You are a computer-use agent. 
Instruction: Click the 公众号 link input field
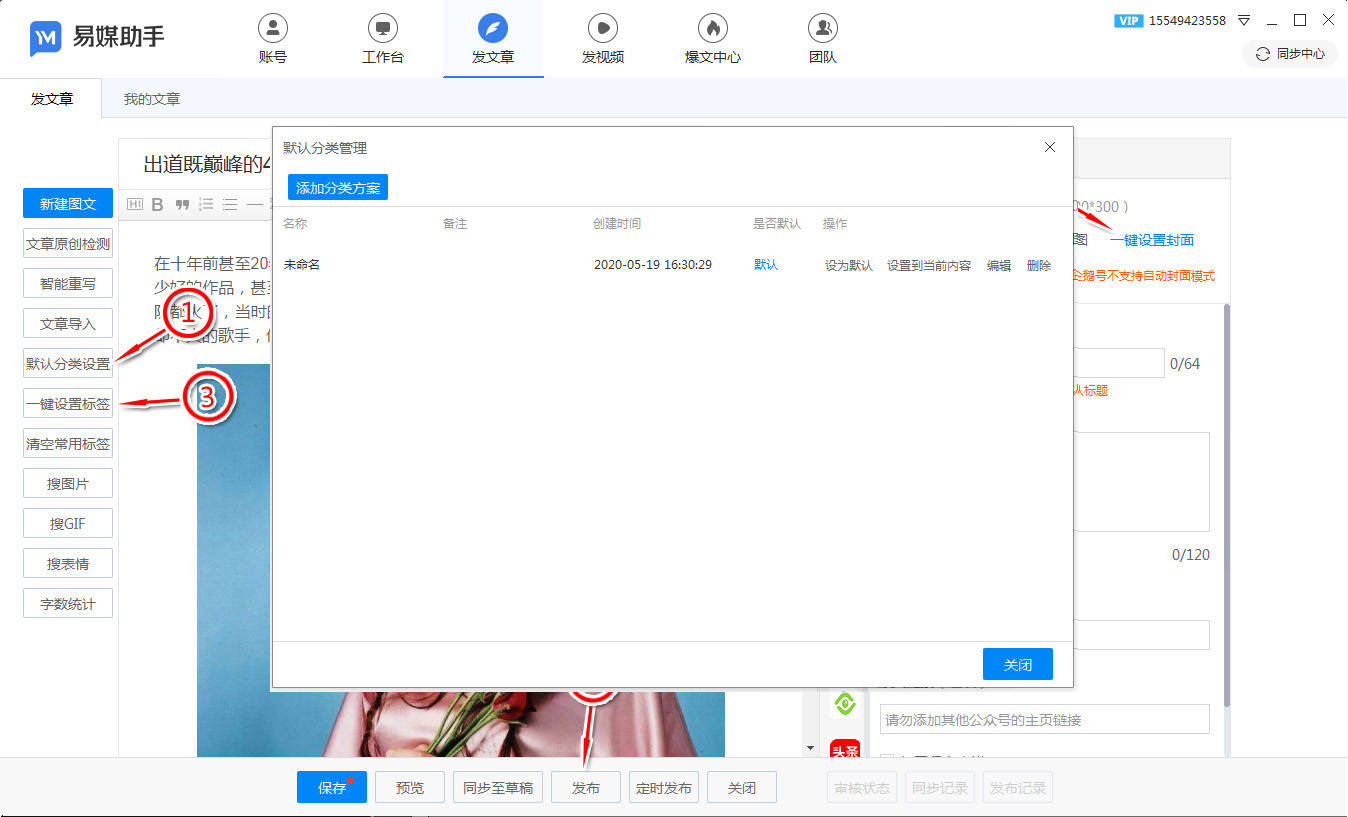(1044, 720)
